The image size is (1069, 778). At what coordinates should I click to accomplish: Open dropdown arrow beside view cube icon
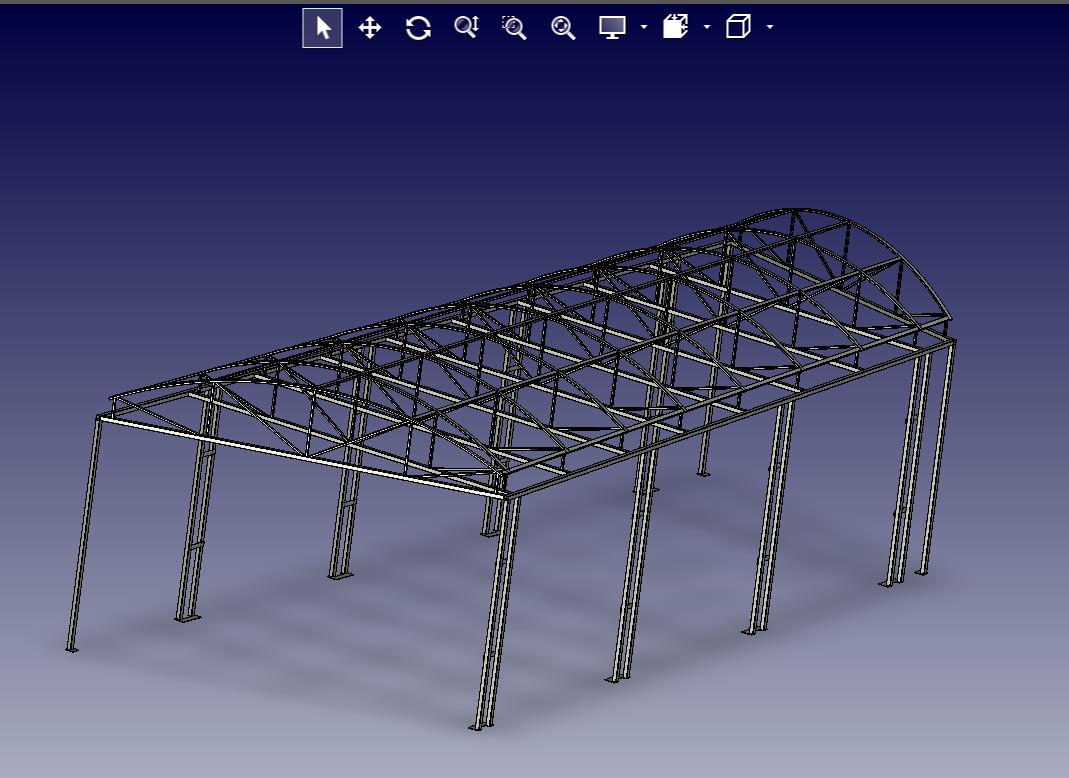tap(769, 28)
